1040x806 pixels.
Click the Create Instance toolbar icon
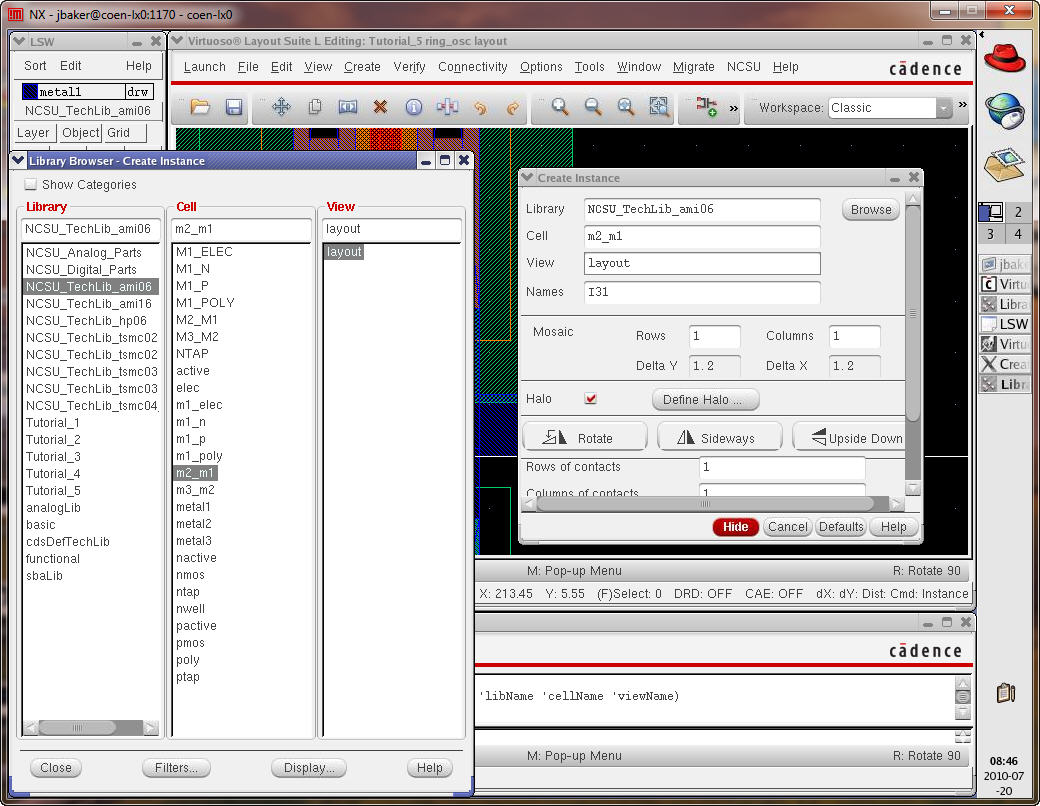point(707,107)
